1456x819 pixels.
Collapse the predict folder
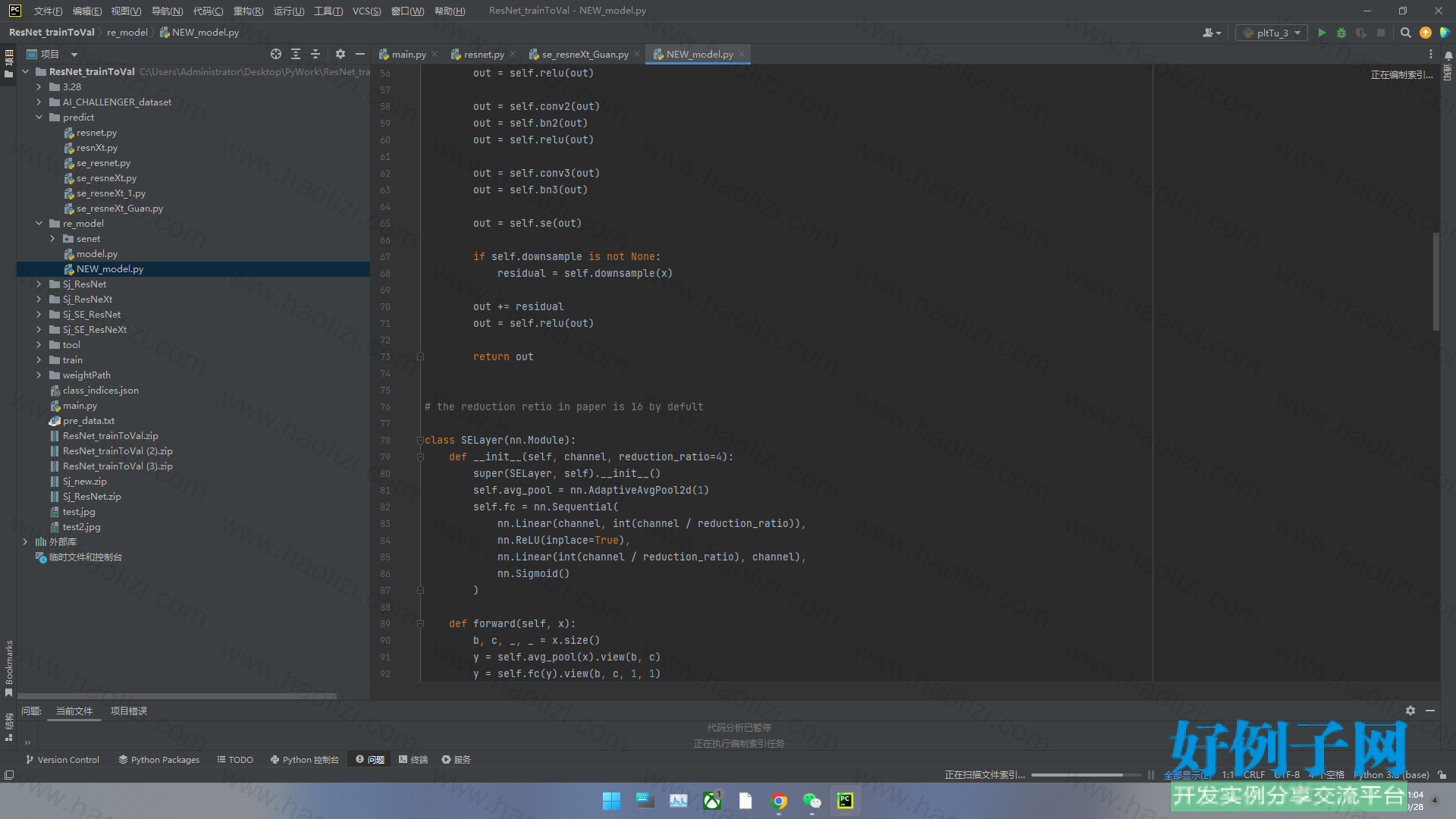click(x=39, y=118)
